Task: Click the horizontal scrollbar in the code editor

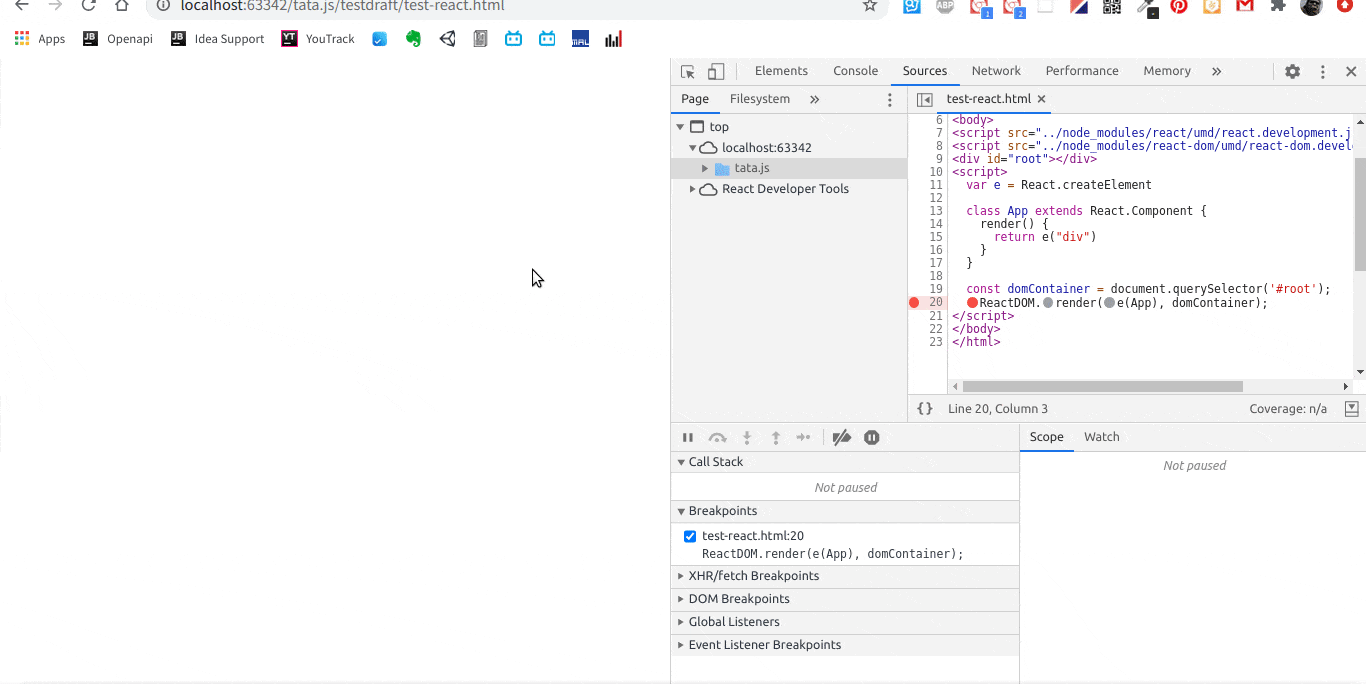Action: coord(1102,387)
